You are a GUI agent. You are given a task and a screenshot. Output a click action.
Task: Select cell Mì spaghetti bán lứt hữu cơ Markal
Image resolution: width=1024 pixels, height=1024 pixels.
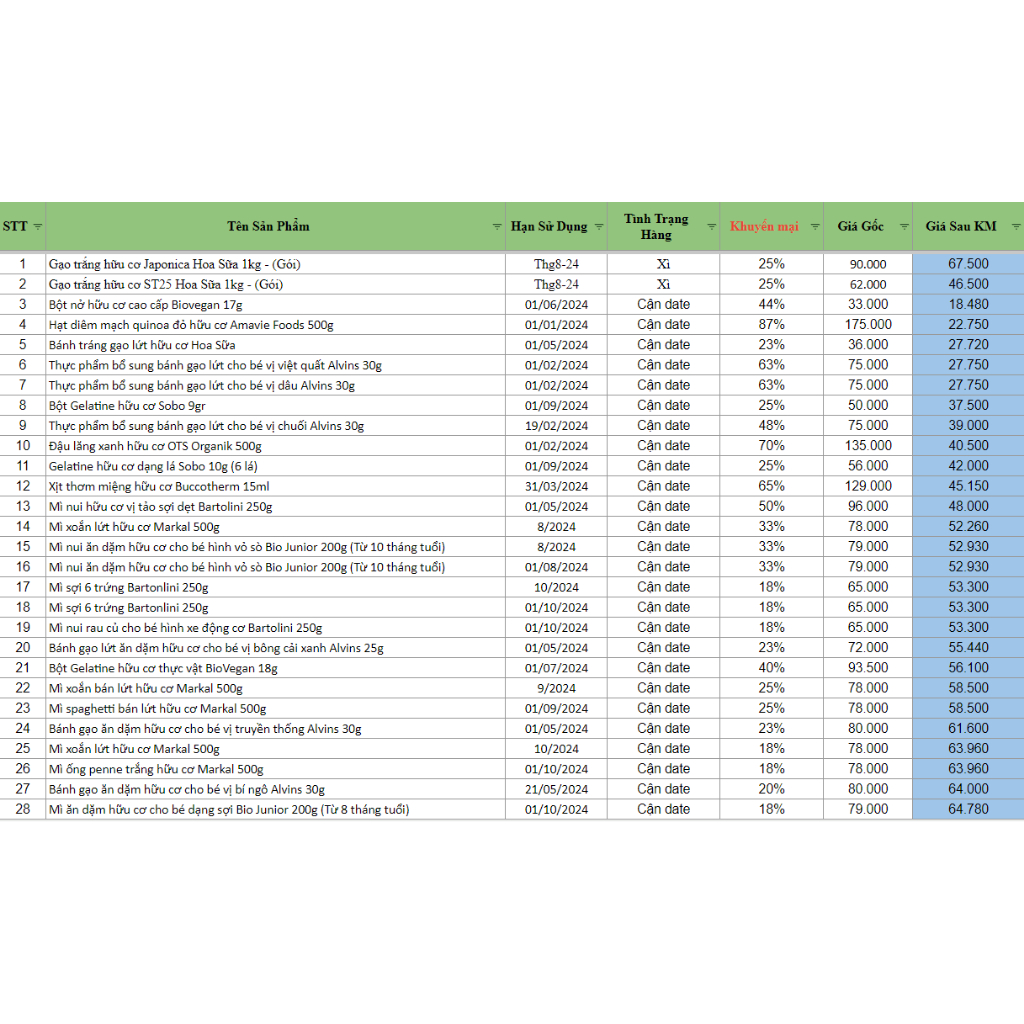pos(276,709)
